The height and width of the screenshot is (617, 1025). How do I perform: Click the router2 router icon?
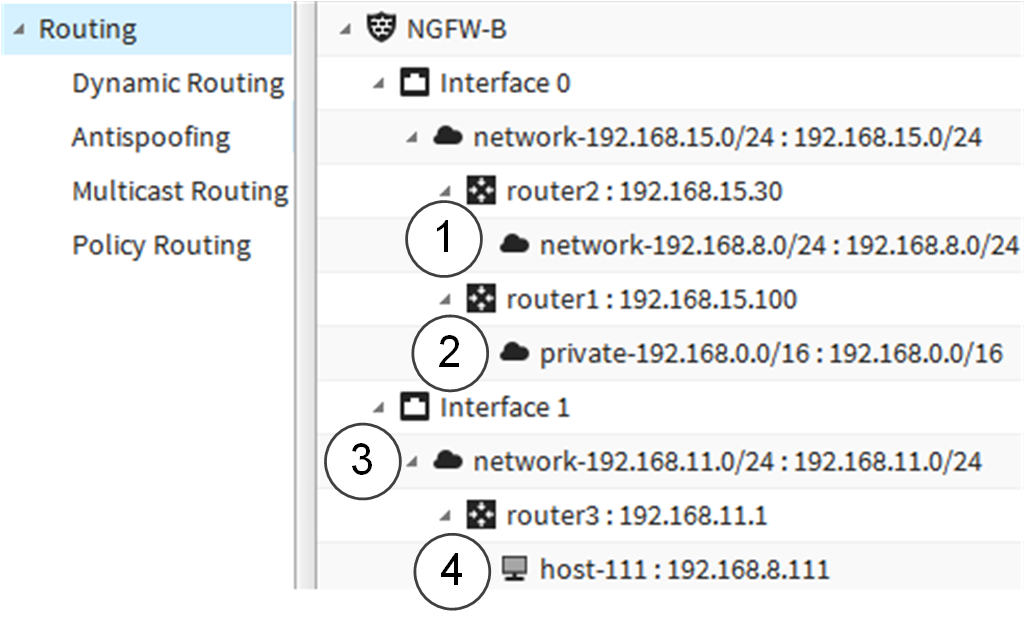point(481,191)
